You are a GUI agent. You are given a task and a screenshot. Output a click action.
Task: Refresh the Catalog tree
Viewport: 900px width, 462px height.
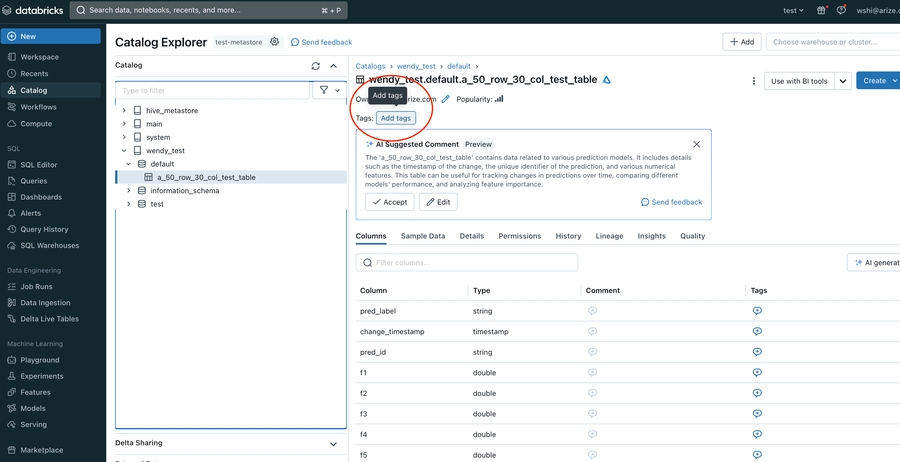[x=316, y=66]
